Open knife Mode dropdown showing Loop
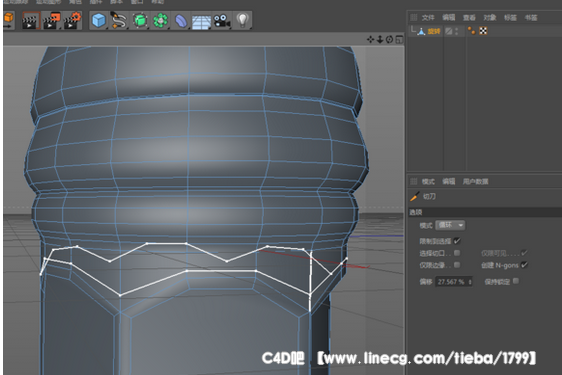The height and width of the screenshot is (375, 562). coord(450,225)
